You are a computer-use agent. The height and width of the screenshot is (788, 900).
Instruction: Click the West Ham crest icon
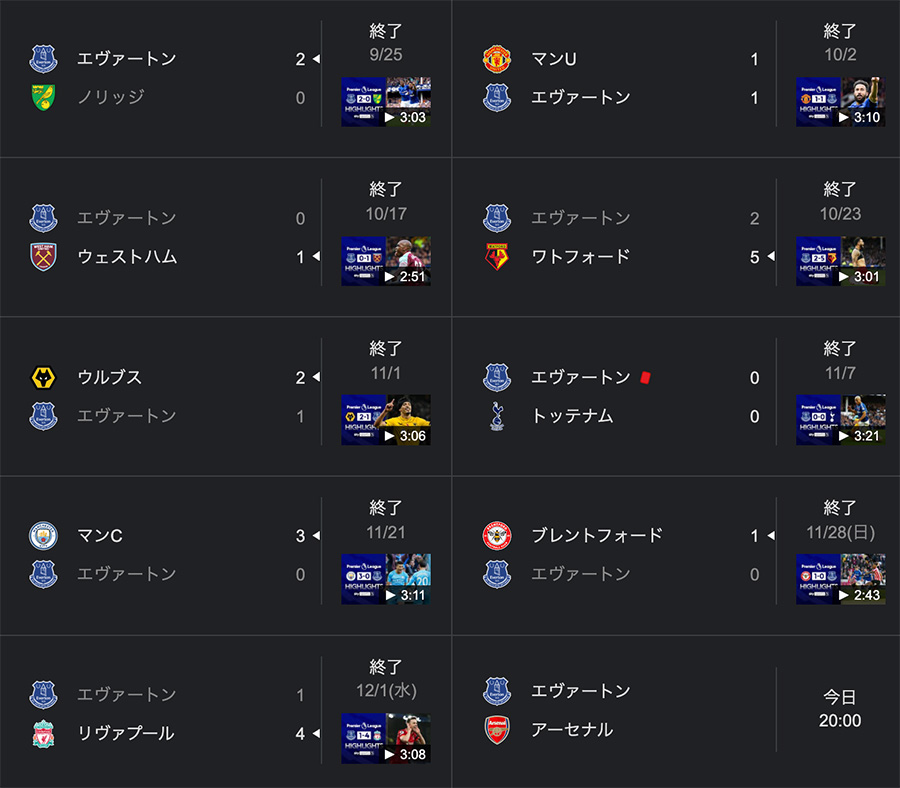(43, 257)
